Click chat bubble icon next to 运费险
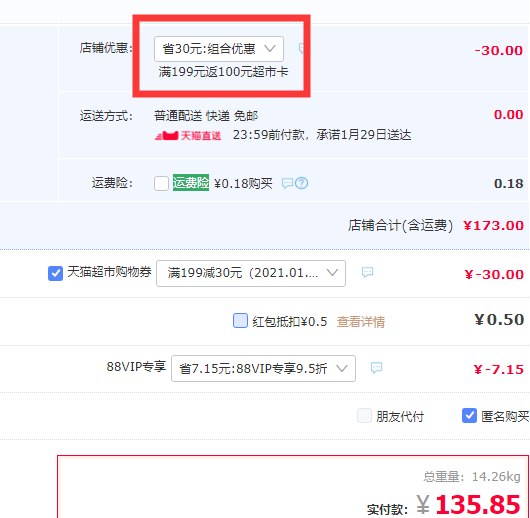 click(287, 183)
